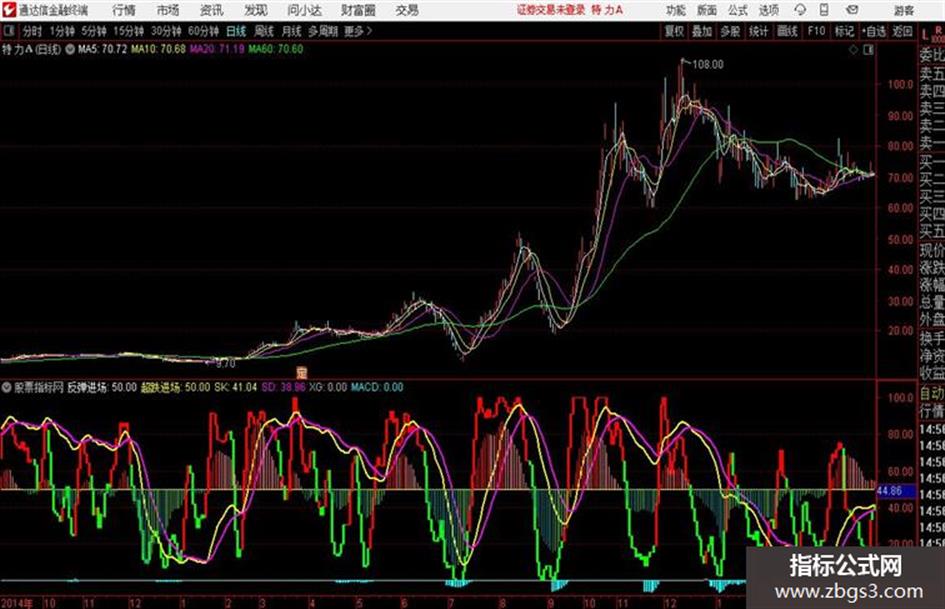Viewport: 945px width, 609px height.
Task: Open the 财富圈 menu
Action: coord(358,10)
